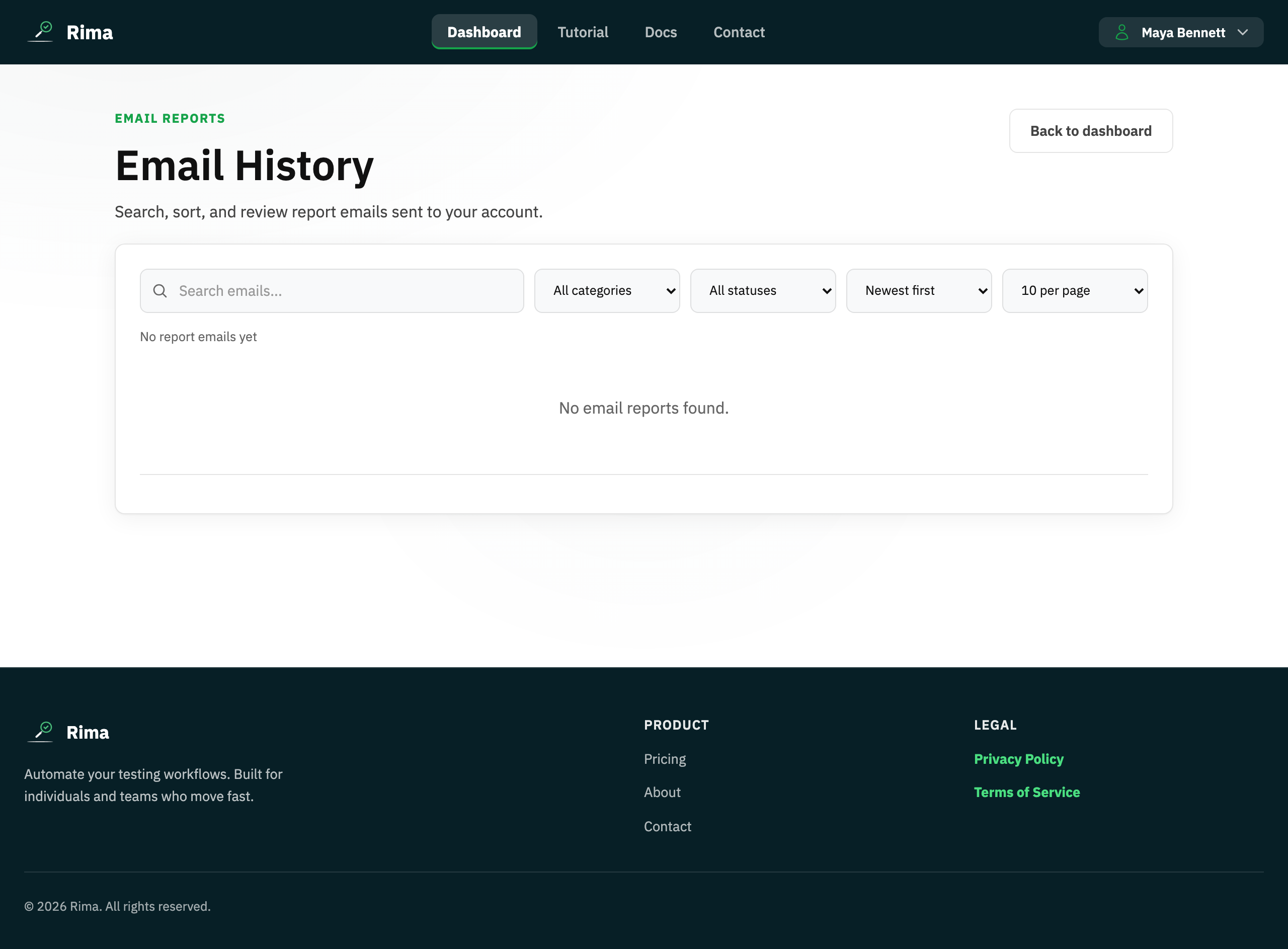
Task: Click the copyright 2026 Rima text
Action: tap(117, 906)
